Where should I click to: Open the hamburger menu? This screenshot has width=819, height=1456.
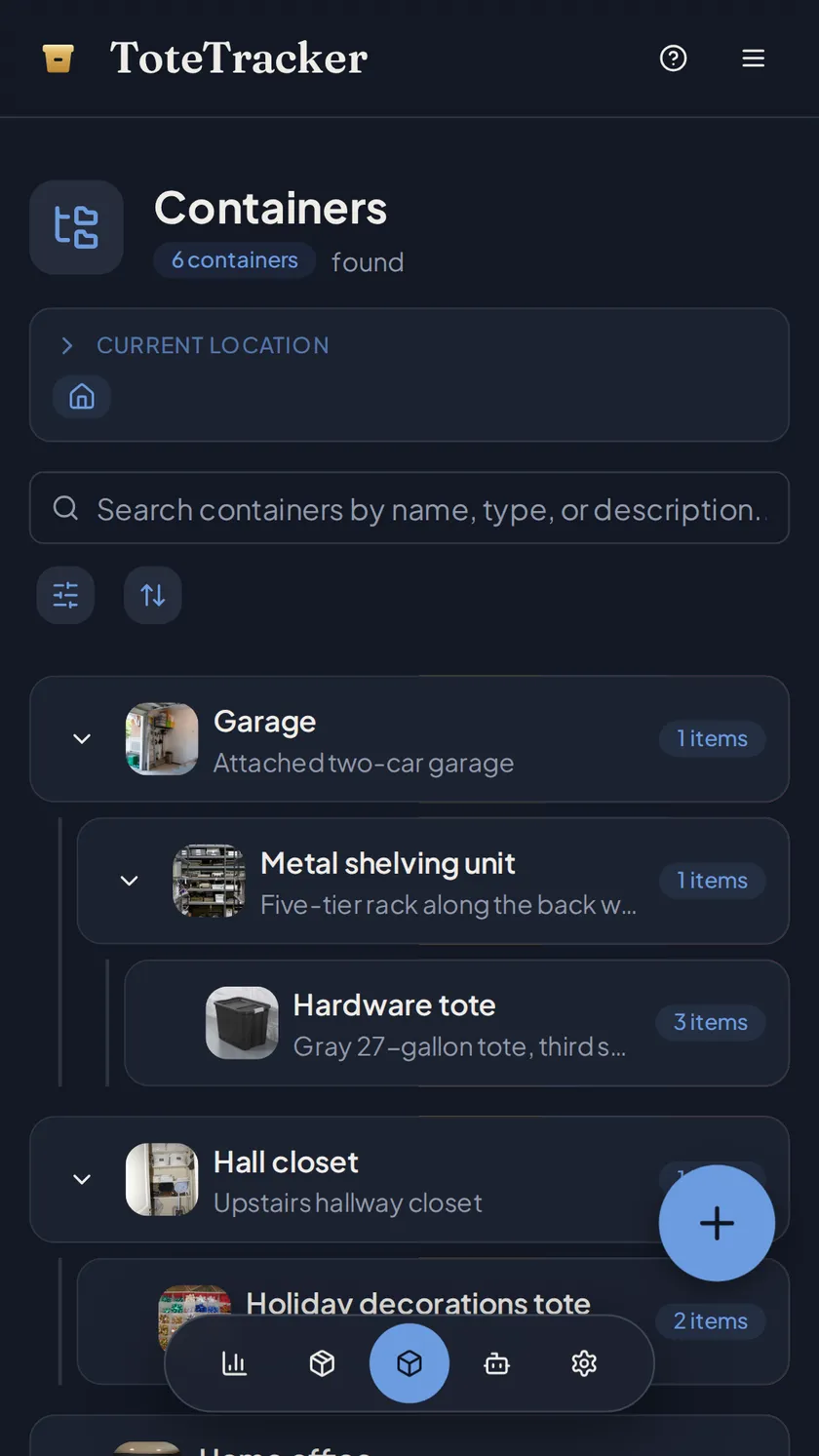pyautogui.click(x=753, y=59)
